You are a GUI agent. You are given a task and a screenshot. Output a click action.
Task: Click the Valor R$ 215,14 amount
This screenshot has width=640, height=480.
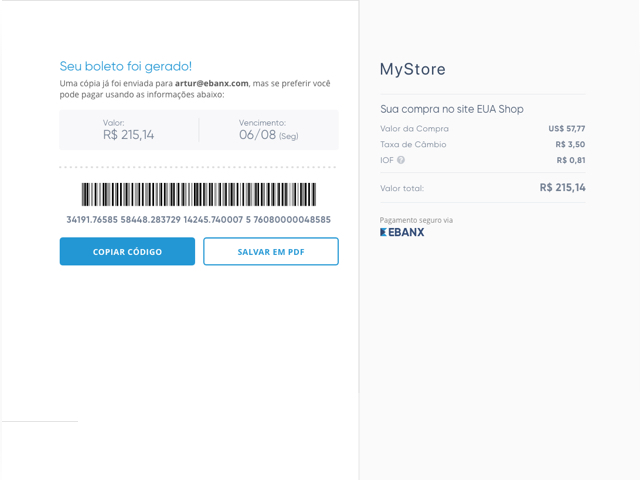point(129,135)
